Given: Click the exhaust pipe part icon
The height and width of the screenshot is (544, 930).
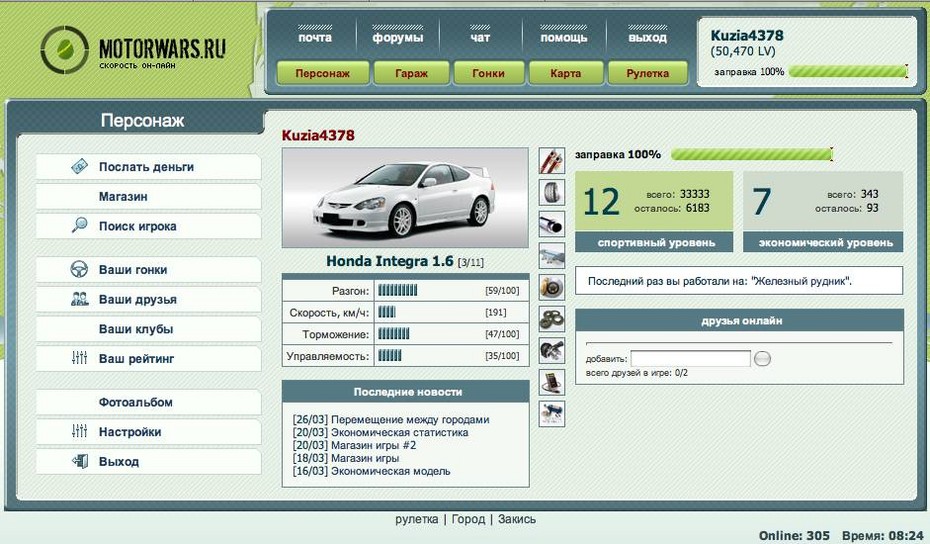Looking at the screenshot, I should coord(552,224).
